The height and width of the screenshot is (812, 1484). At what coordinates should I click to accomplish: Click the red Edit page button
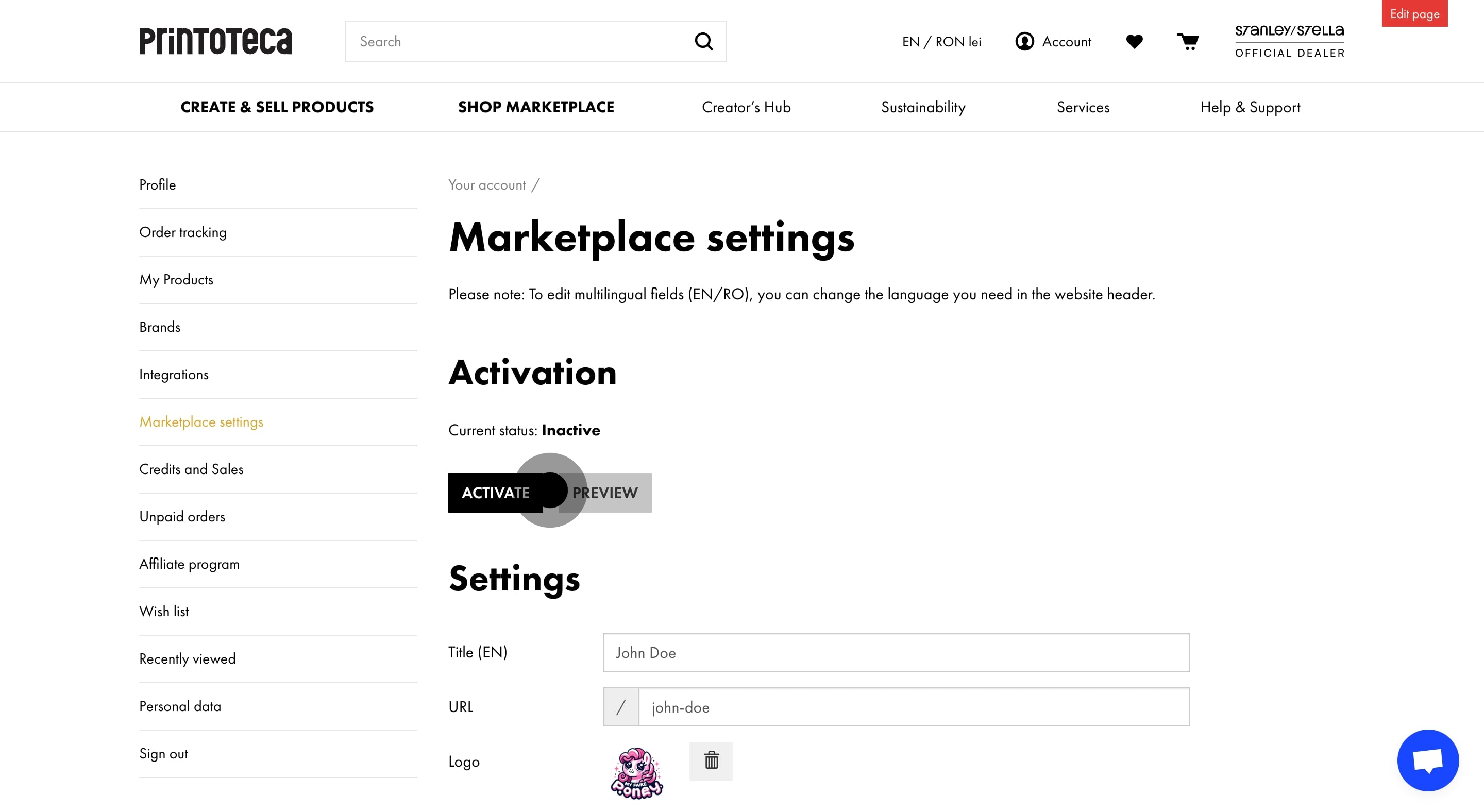pyautogui.click(x=1414, y=14)
